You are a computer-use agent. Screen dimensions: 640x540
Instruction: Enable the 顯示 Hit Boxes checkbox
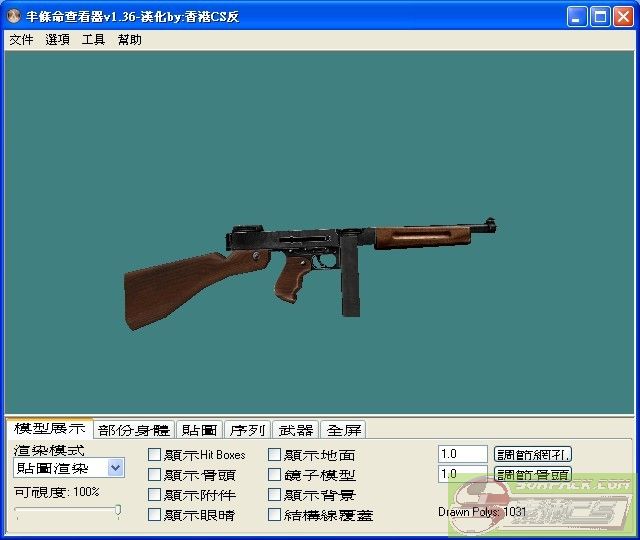pos(154,455)
